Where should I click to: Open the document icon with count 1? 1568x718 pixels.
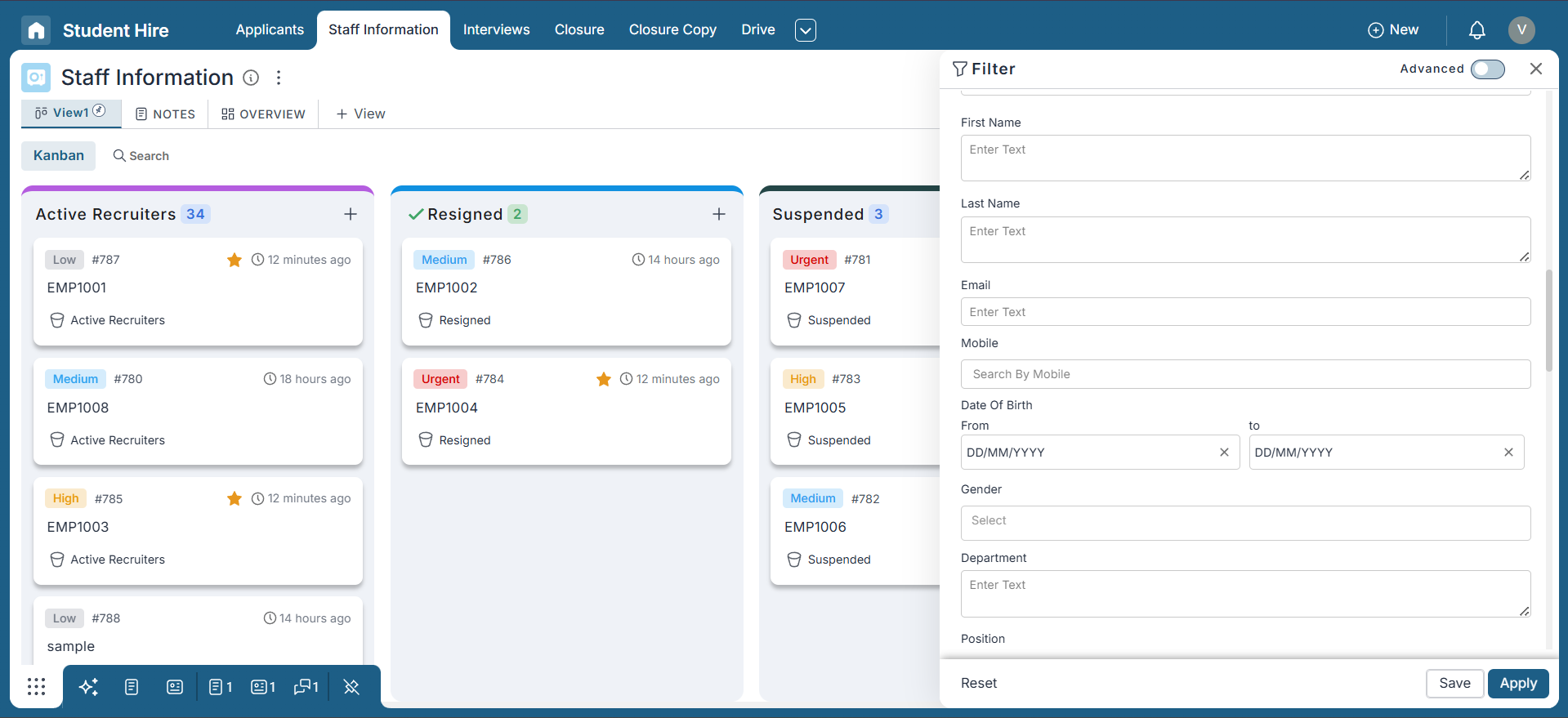point(221,687)
